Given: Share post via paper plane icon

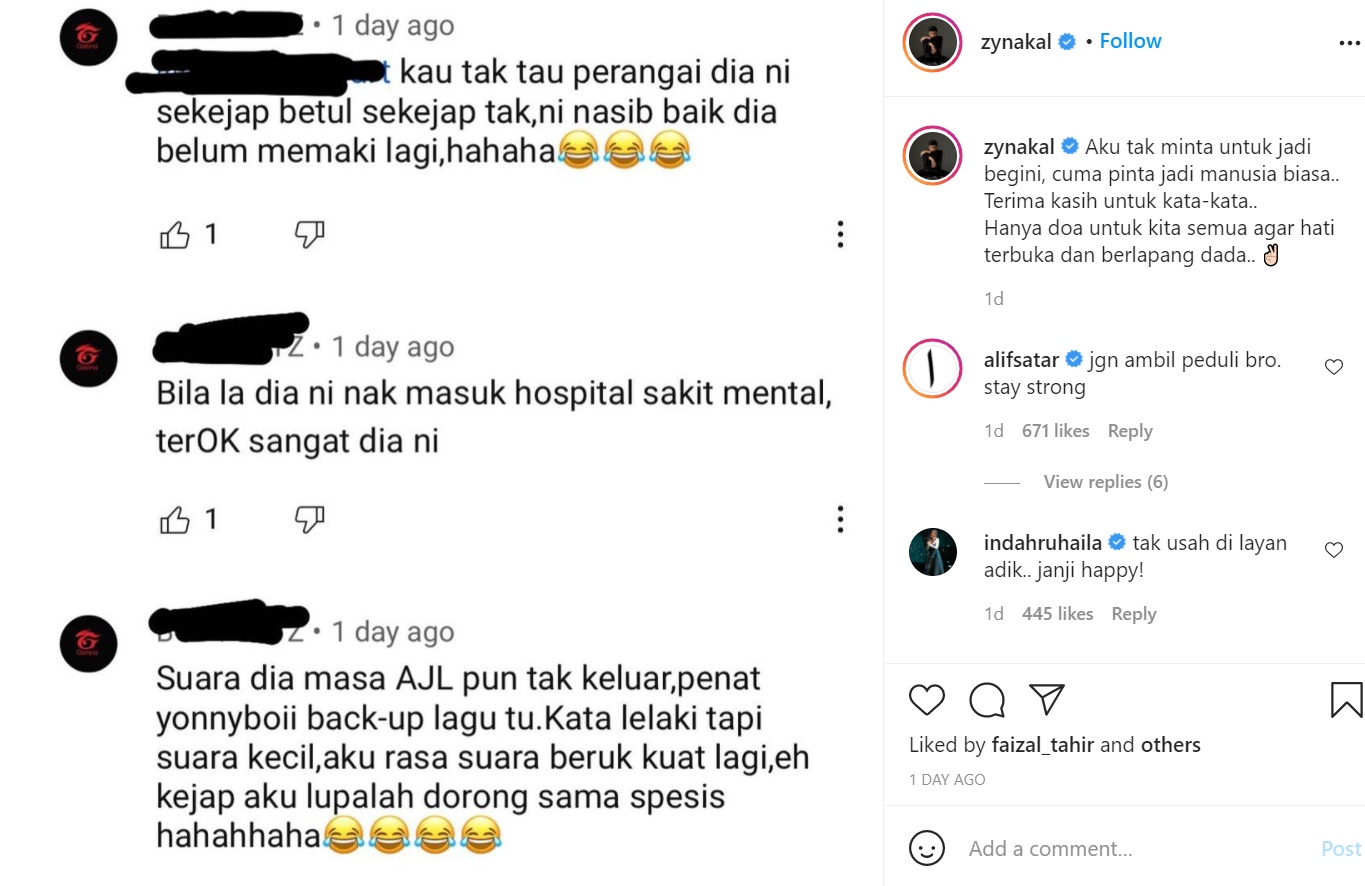Looking at the screenshot, I should (x=1046, y=700).
